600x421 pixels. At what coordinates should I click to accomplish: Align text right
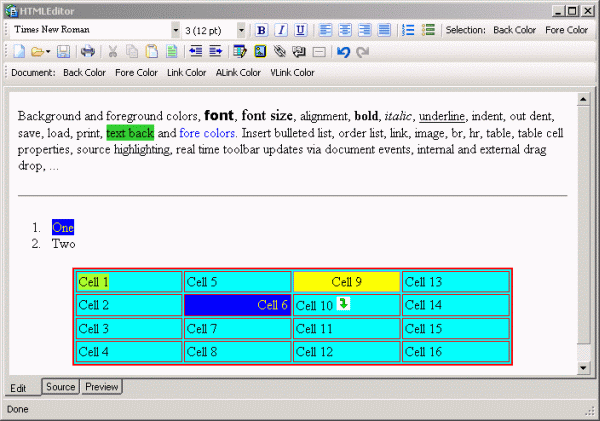(365, 30)
